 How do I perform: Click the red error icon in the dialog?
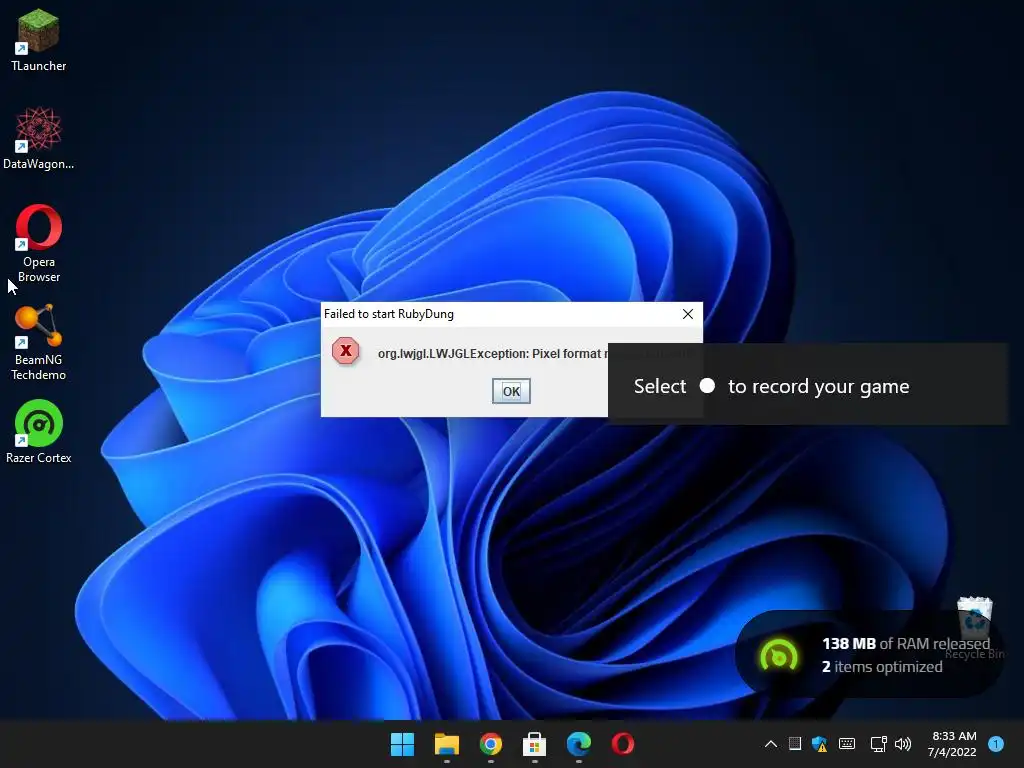click(345, 351)
